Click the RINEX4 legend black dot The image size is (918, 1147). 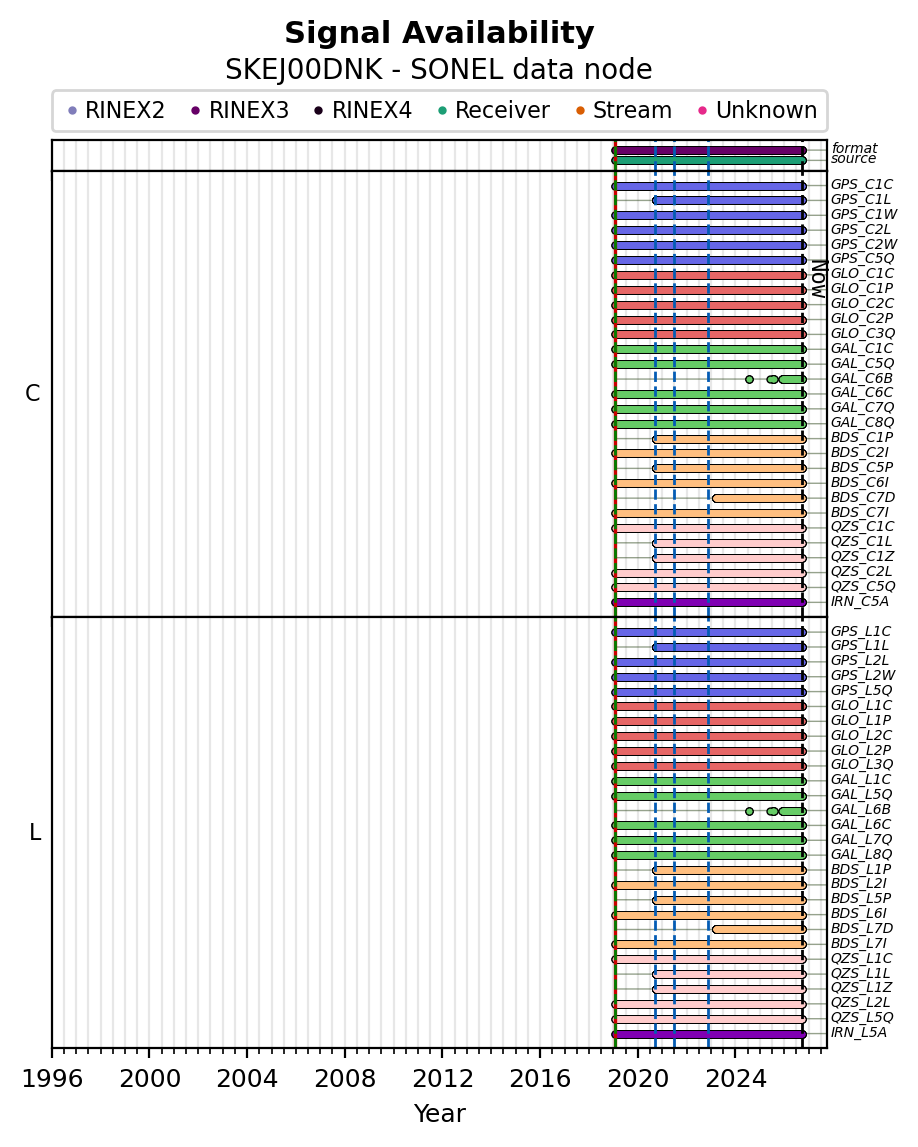click(318, 111)
